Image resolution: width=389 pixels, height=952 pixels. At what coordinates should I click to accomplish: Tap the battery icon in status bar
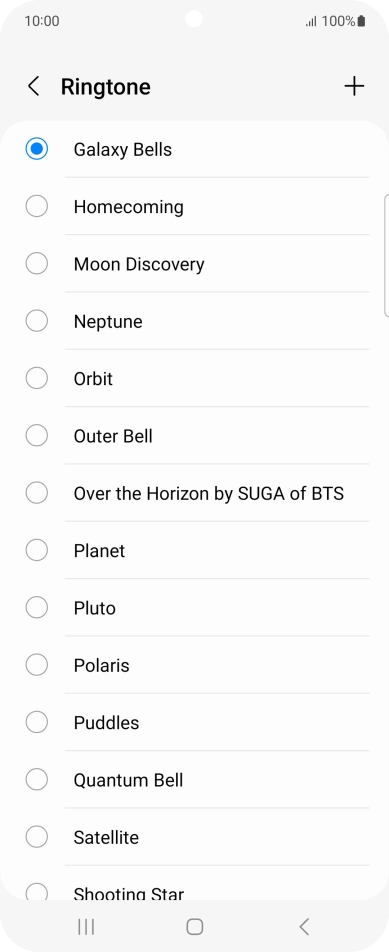pyautogui.click(x=361, y=21)
